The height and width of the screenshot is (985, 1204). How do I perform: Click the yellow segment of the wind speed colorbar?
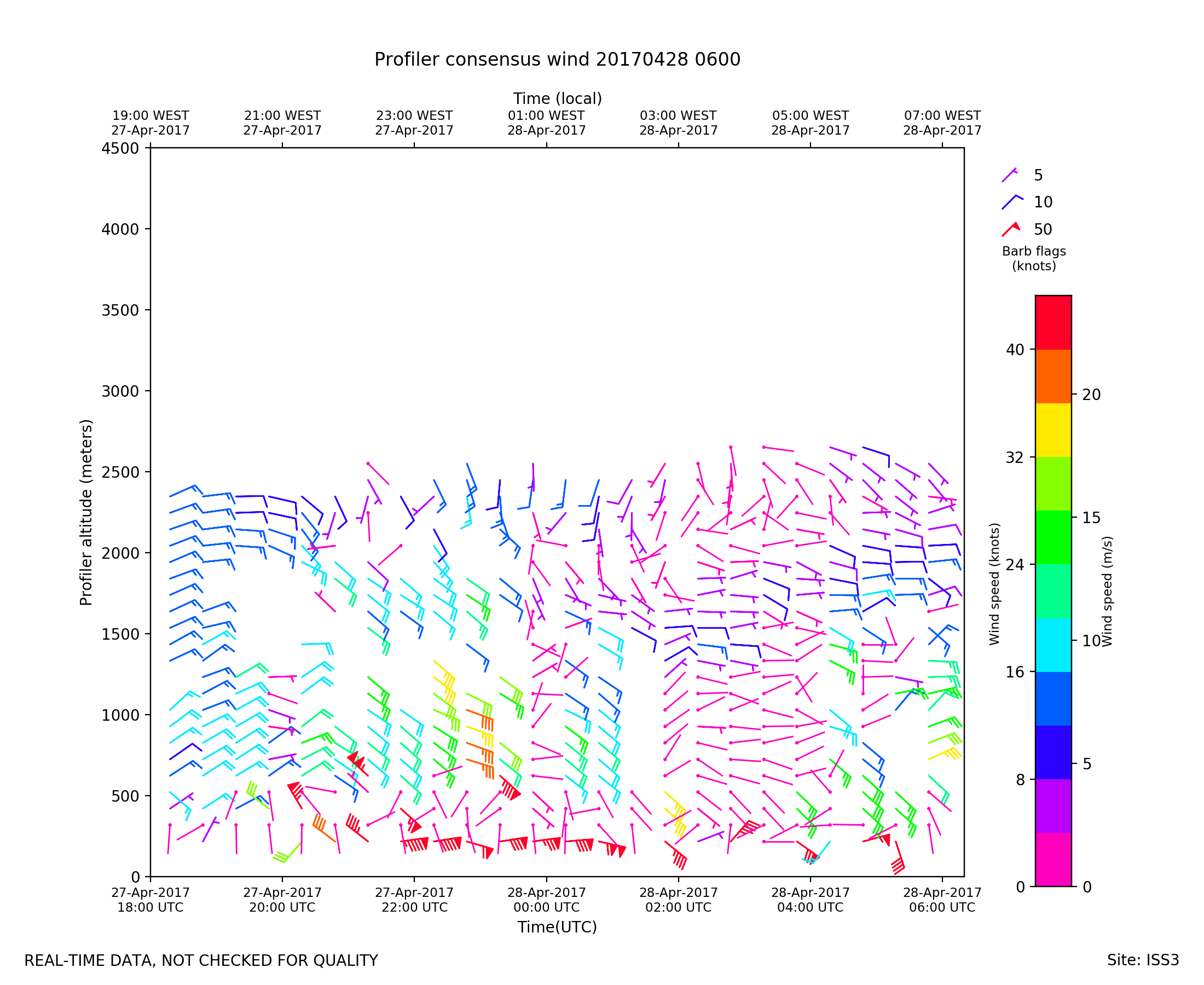1053,430
